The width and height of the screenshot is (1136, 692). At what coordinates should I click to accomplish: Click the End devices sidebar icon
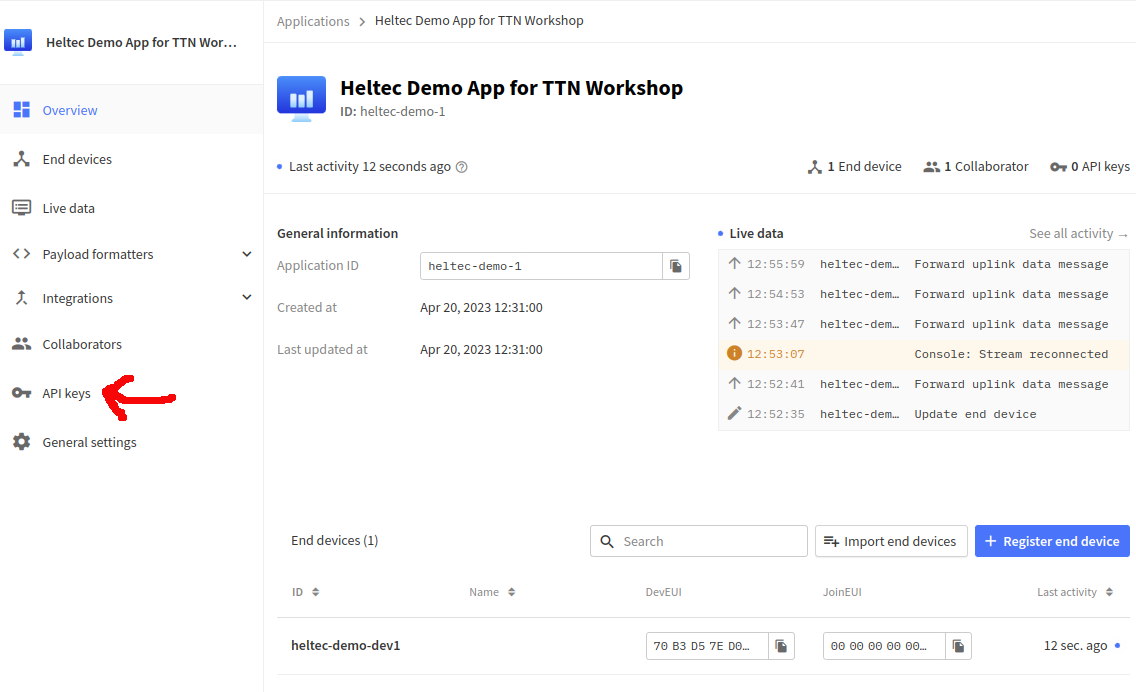[22, 159]
